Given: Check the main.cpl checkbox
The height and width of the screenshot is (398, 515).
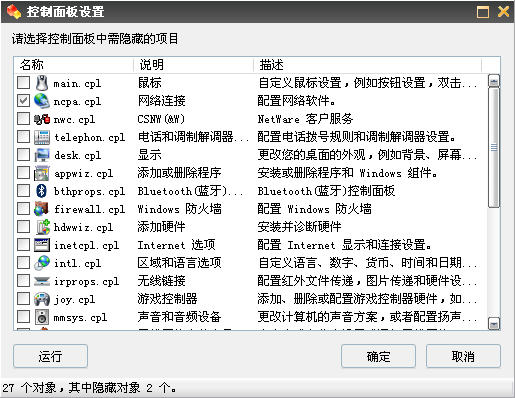Looking at the screenshot, I should (x=23, y=82).
